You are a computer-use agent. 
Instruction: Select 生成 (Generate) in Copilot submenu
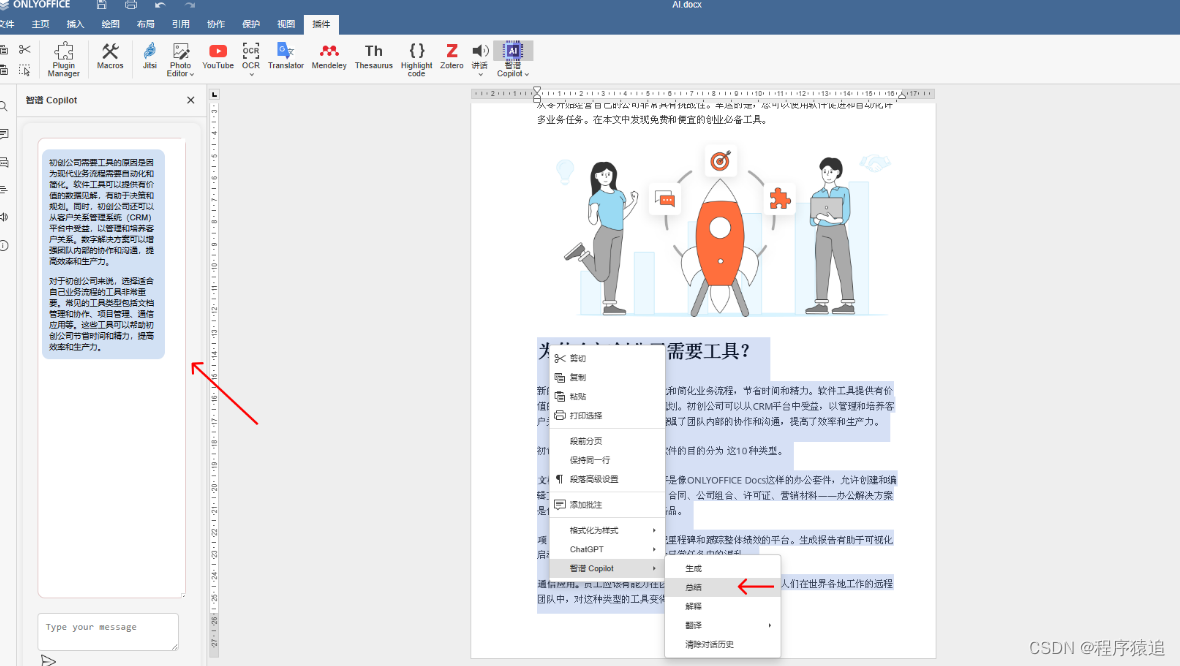pyautogui.click(x=722, y=569)
